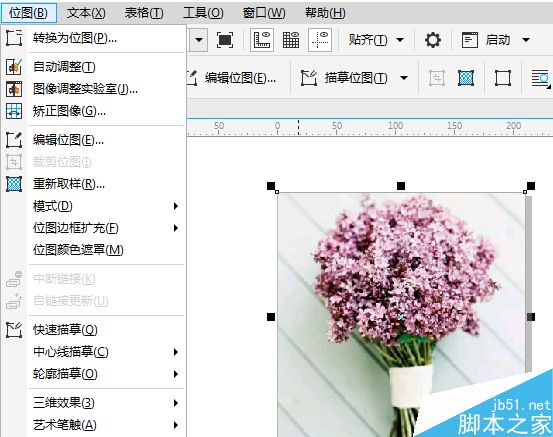Select 编辑位图(E) in the dropdown menu
This screenshot has width=553, height=437.
coord(68,140)
